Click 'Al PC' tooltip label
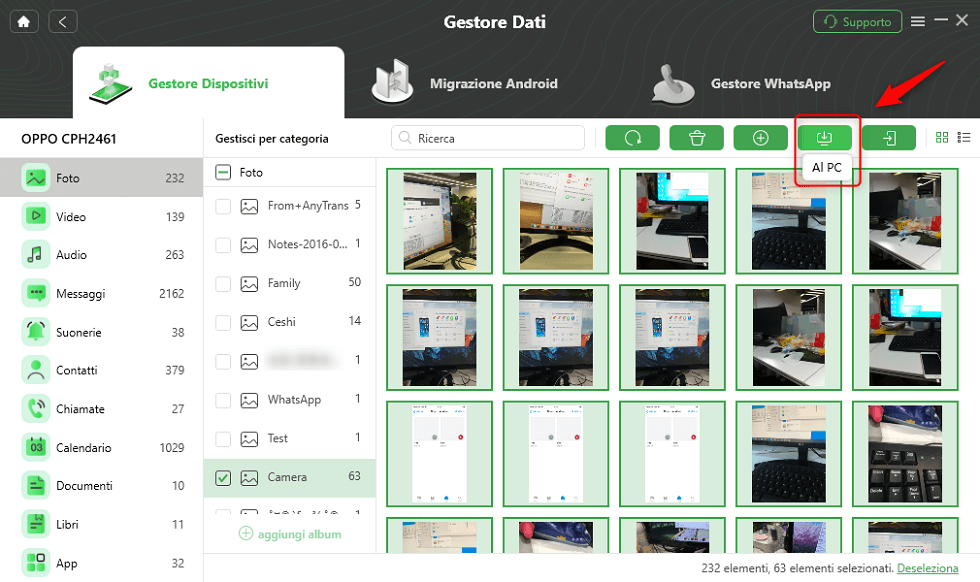This screenshot has width=980, height=582. (826, 168)
